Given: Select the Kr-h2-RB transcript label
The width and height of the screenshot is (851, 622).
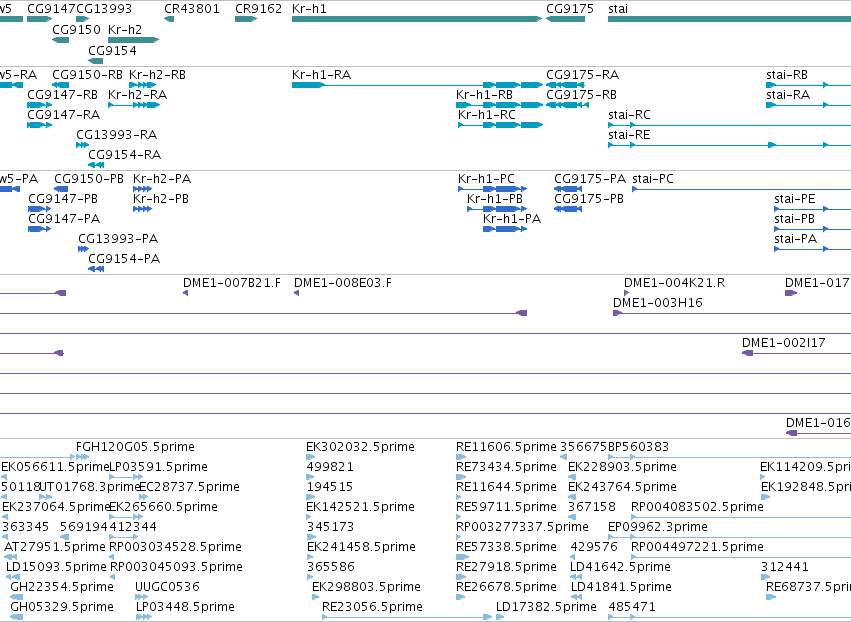Looking at the screenshot, I should click(x=157, y=74).
